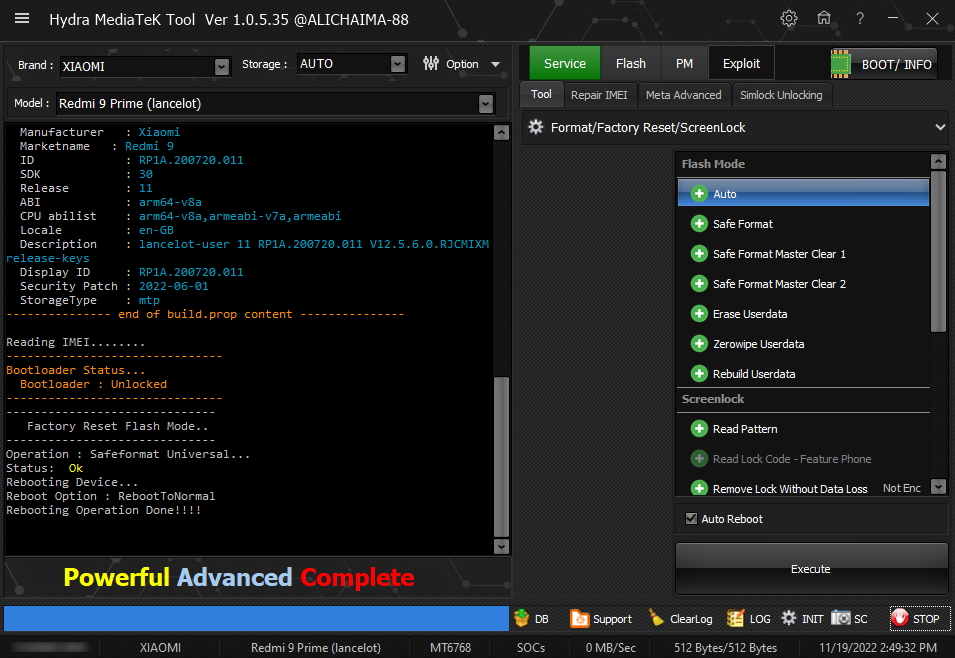955x658 pixels.
Task: Click the Execute button
Action: point(811,569)
